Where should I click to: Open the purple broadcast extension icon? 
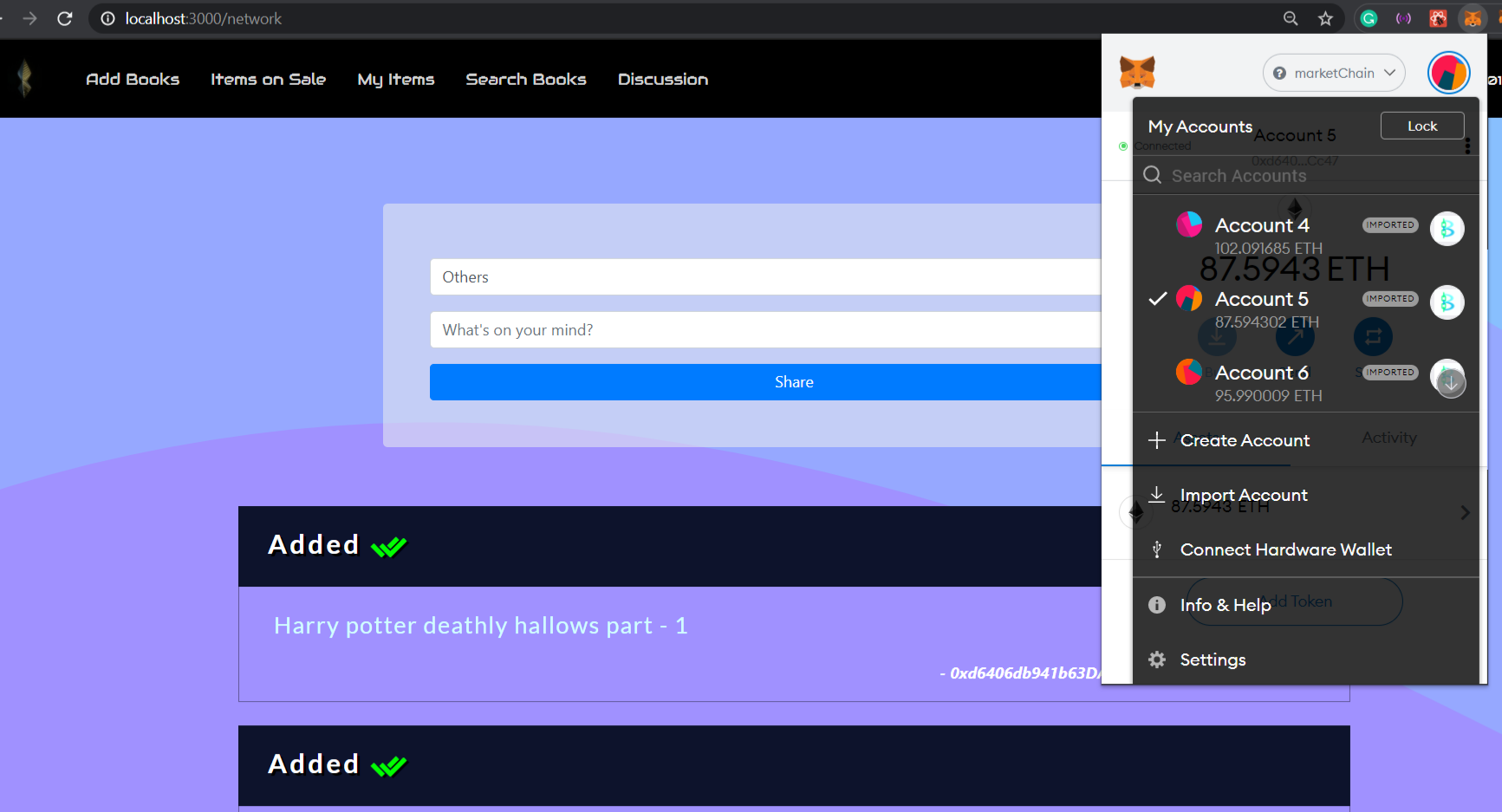(1403, 18)
